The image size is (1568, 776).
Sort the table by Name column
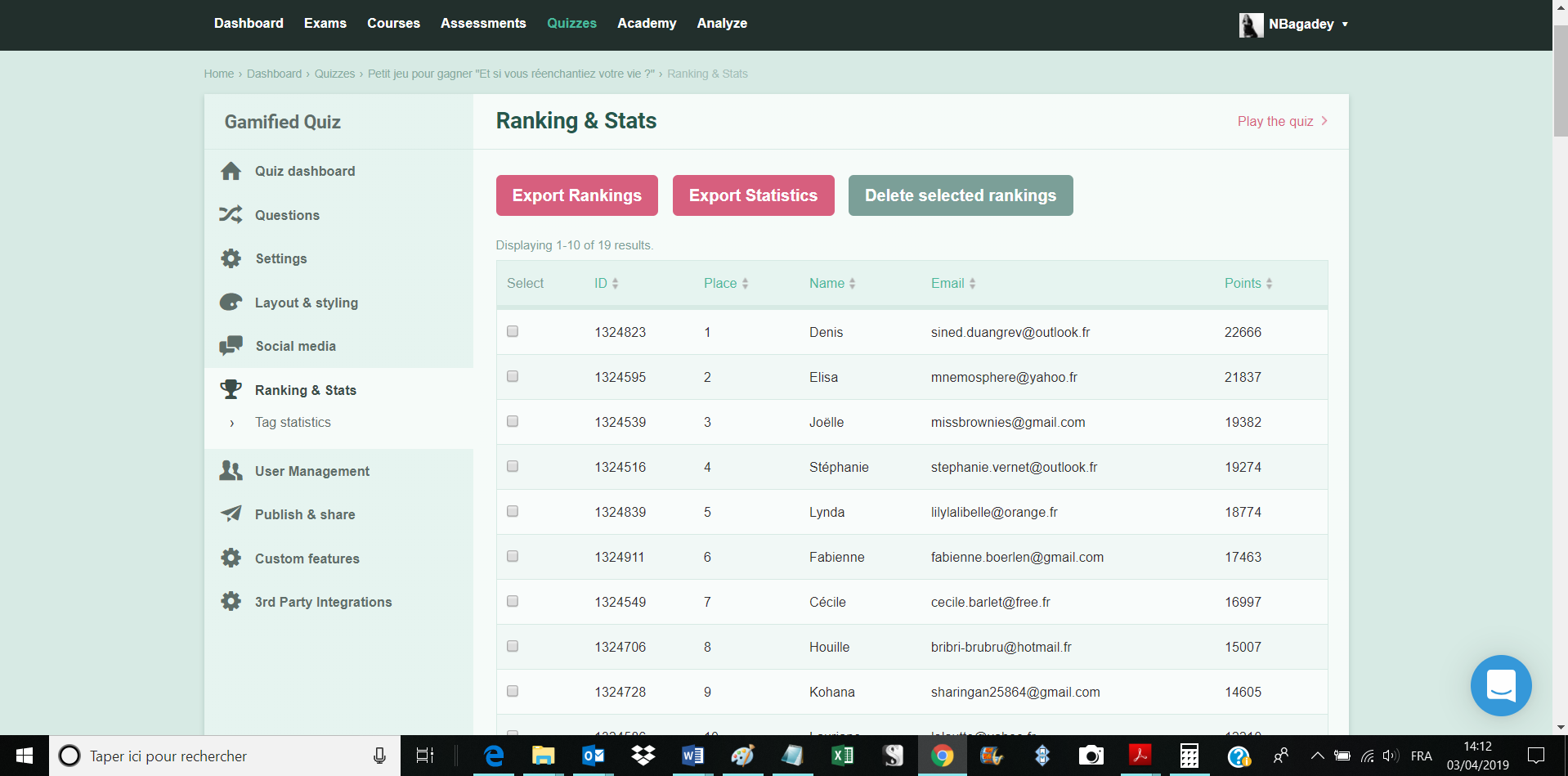pos(832,283)
